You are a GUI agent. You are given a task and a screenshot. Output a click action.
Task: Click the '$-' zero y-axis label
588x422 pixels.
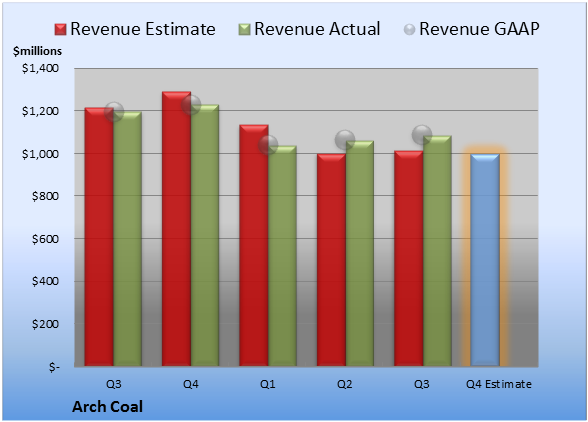[x=54, y=367]
